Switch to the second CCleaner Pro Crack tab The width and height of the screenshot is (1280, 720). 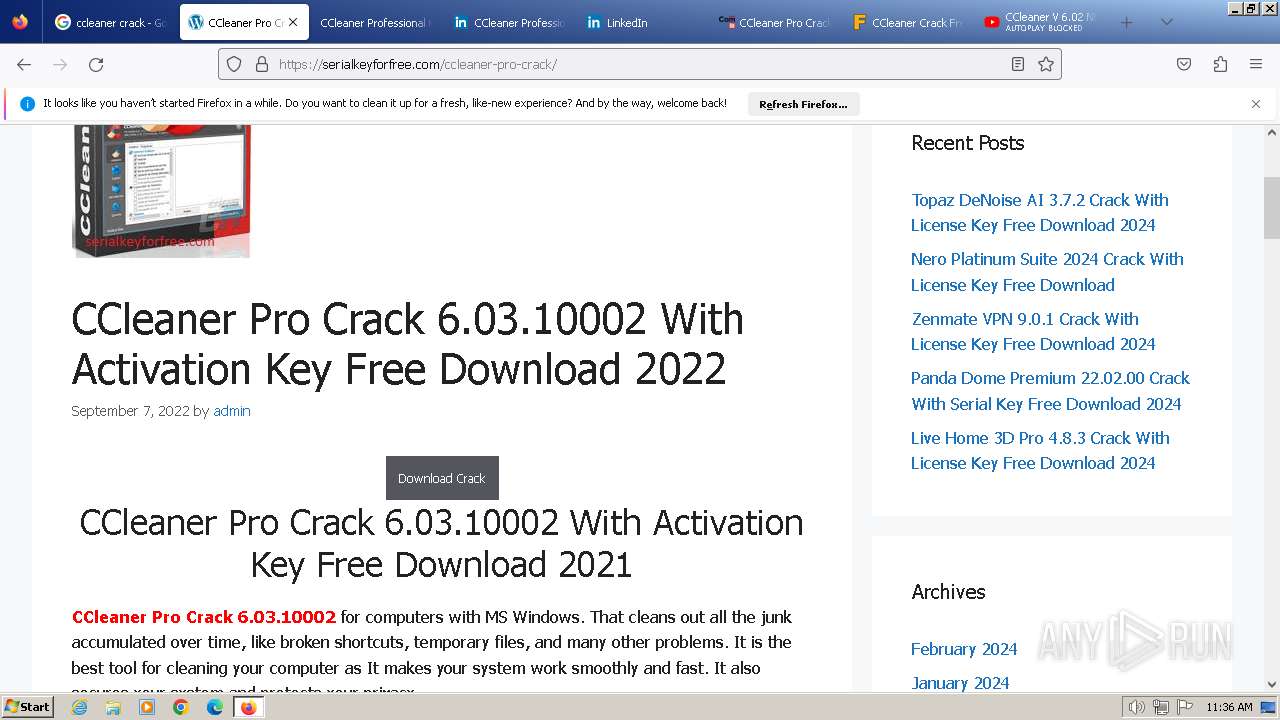click(x=774, y=22)
